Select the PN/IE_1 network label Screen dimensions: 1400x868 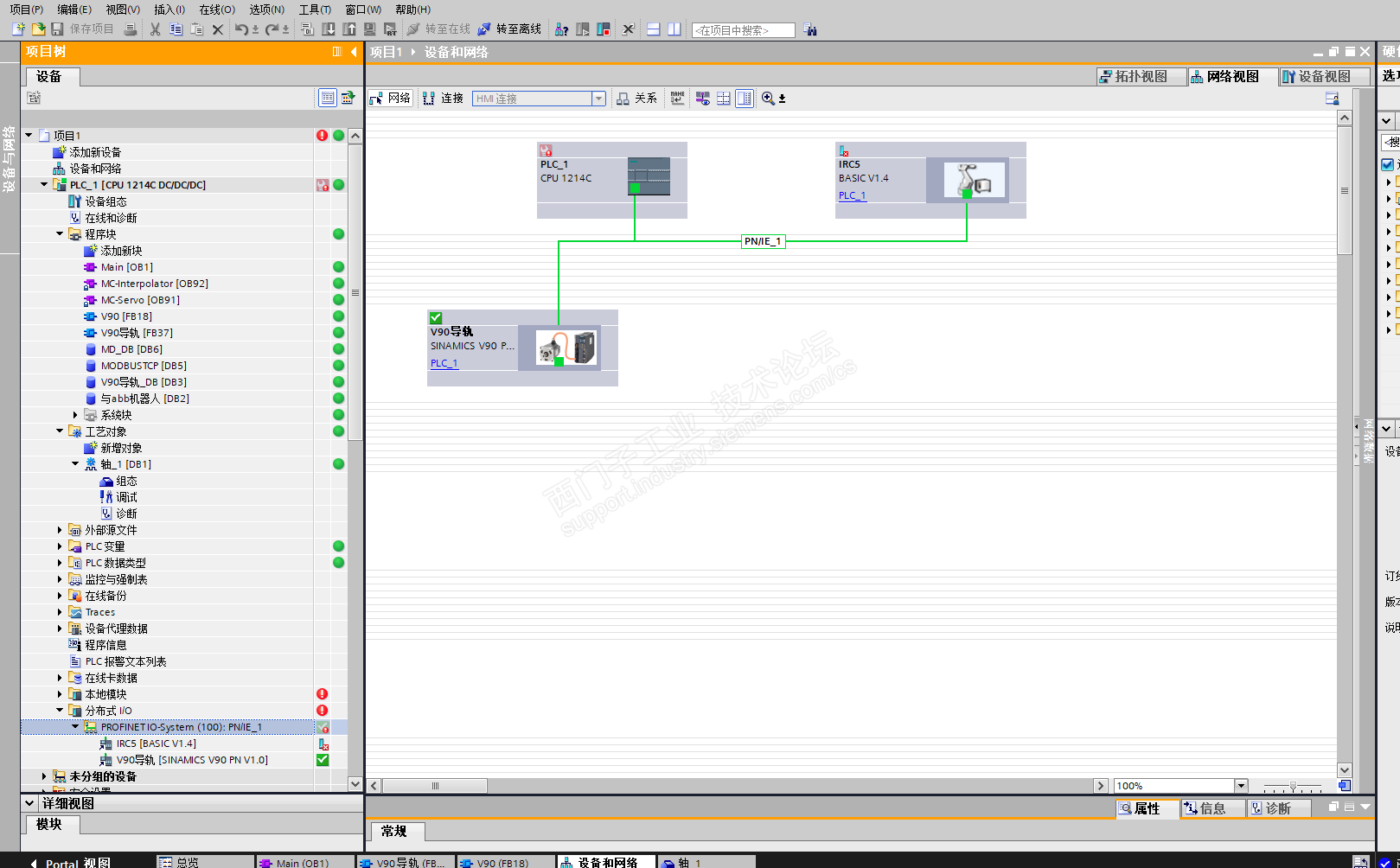[763, 241]
